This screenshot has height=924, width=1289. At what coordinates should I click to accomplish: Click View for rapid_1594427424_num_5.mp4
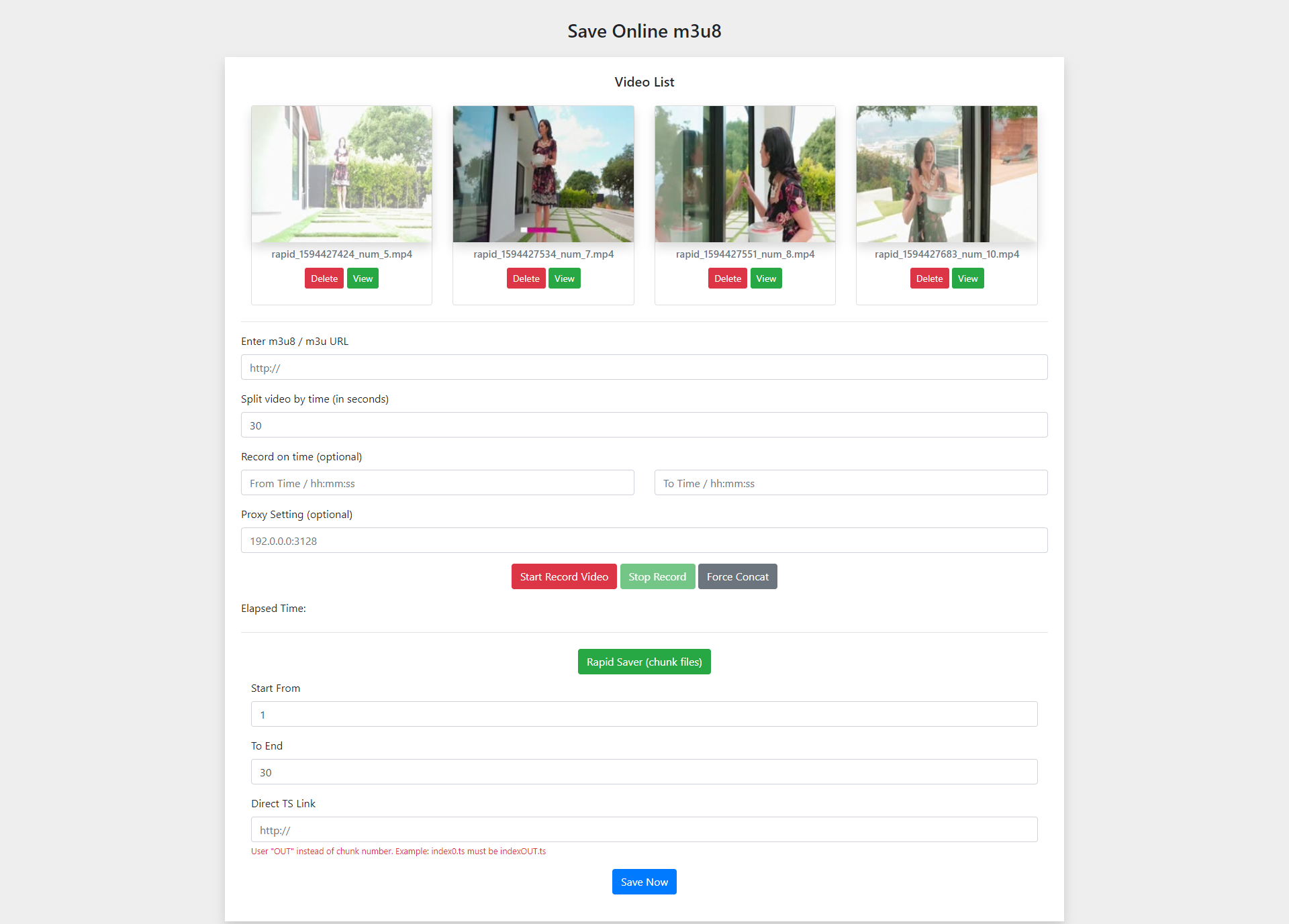pyautogui.click(x=363, y=278)
